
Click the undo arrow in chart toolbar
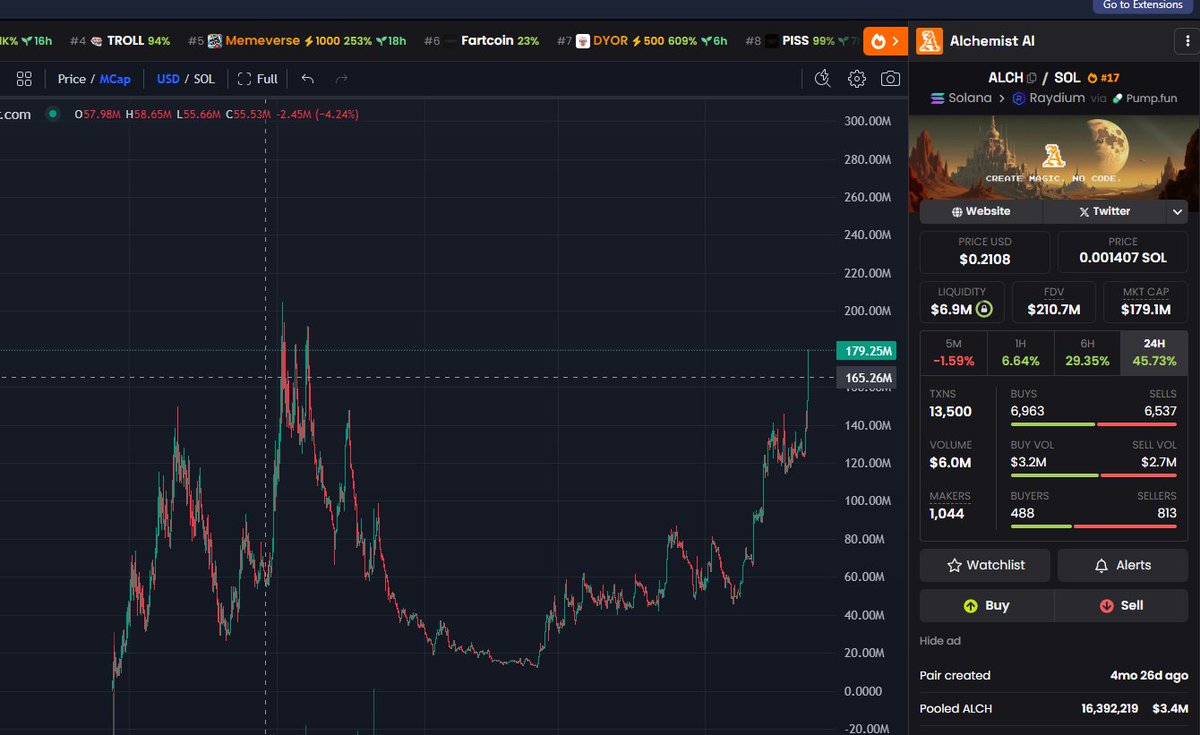[x=307, y=78]
